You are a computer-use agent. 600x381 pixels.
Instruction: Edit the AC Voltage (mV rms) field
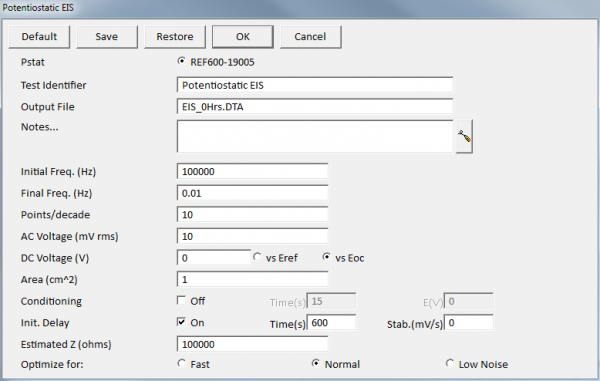pyautogui.click(x=253, y=236)
